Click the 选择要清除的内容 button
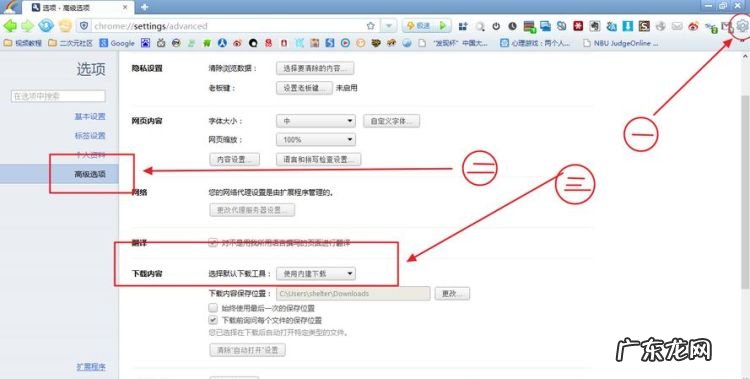 pyautogui.click(x=315, y=68)
